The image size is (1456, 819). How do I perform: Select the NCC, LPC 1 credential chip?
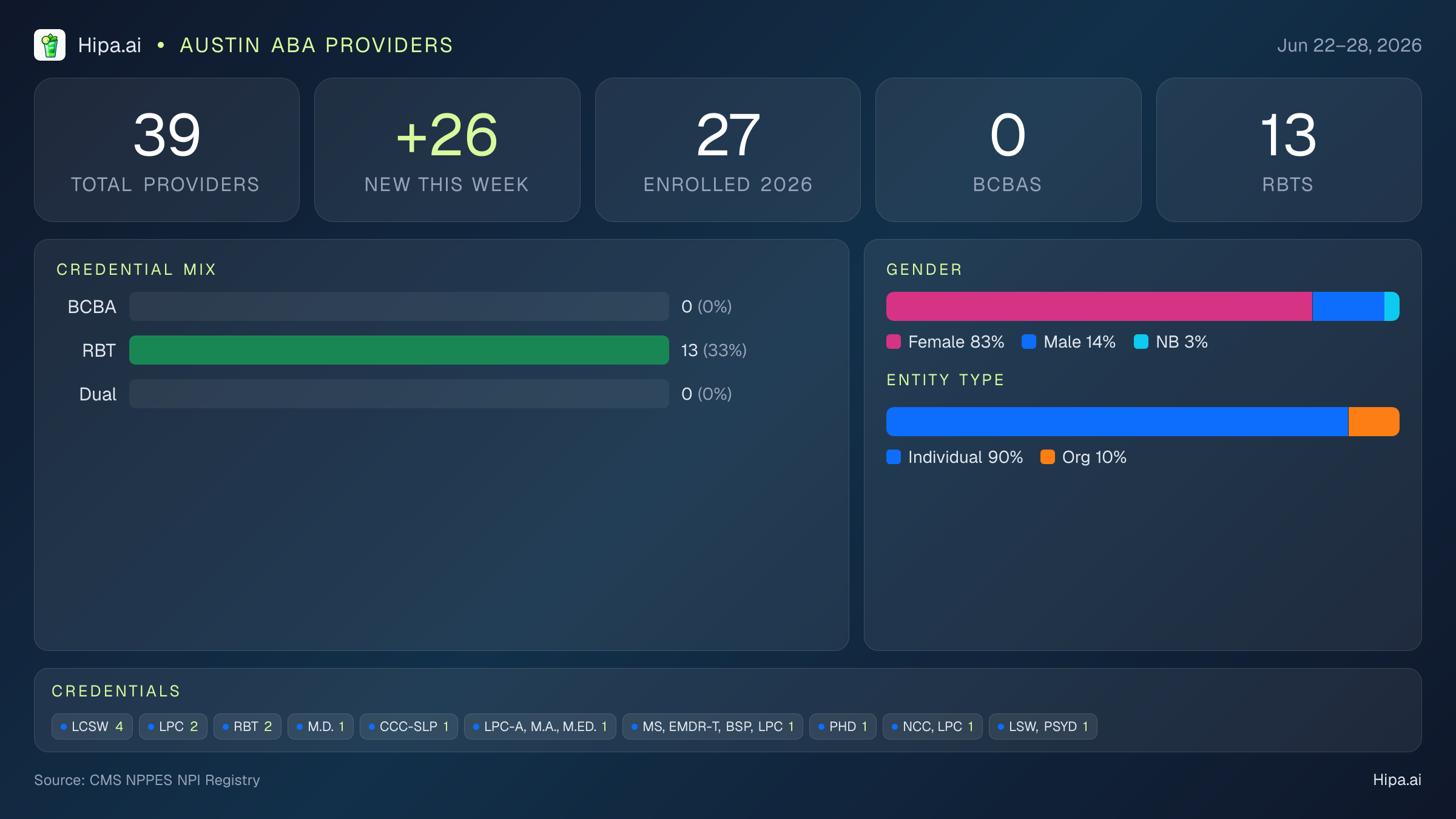[x=932, y=726]
